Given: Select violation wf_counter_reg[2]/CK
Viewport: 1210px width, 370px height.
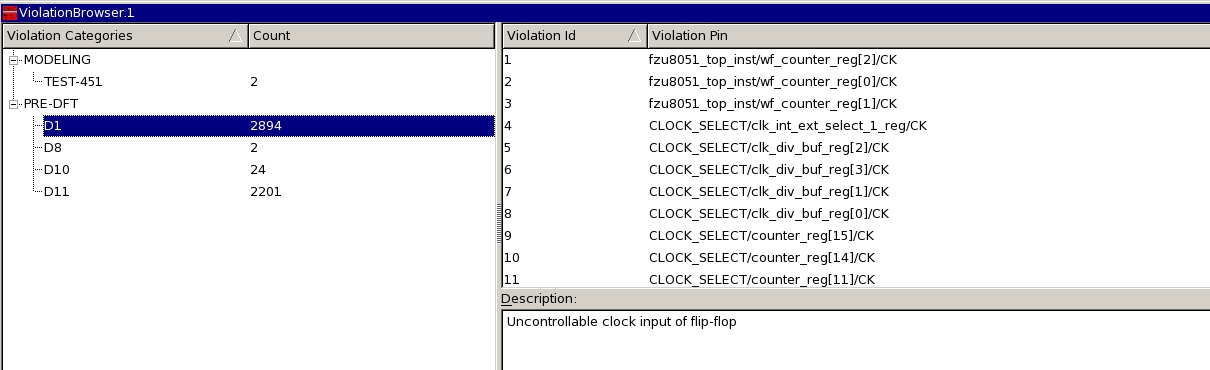Looking at the screenshot, I should 773,60.
